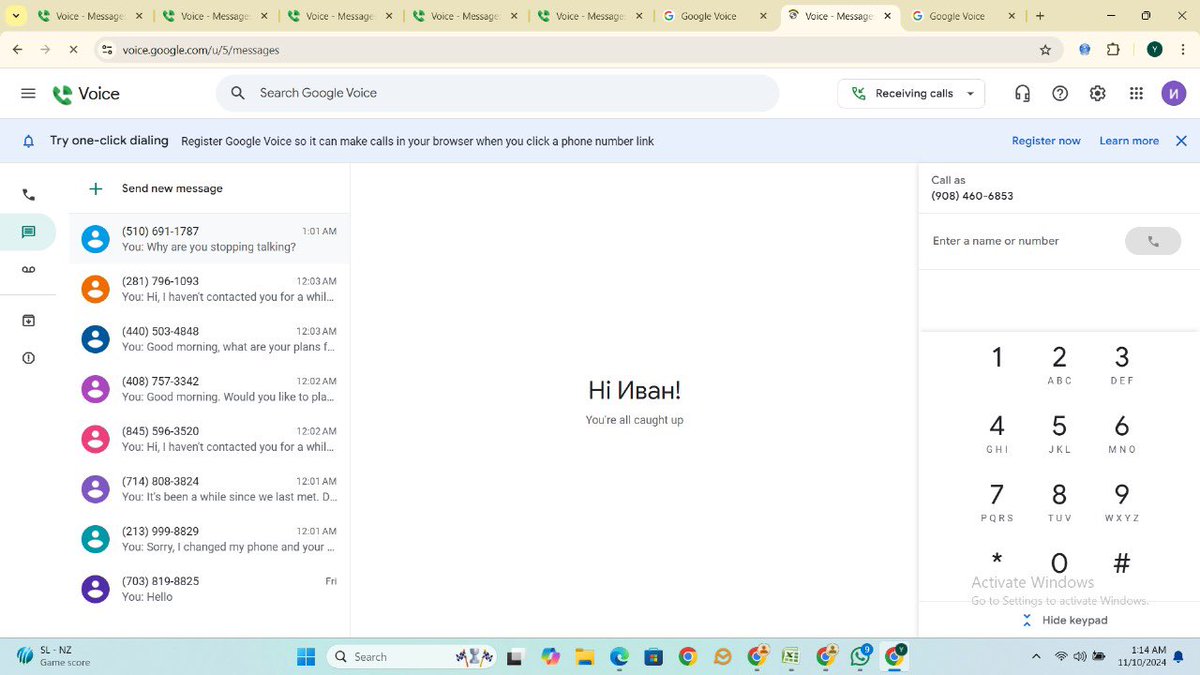1200x675 pixels.
Task: Open WhatsApp from the taskbar
Action: click(x=860, y=657)
